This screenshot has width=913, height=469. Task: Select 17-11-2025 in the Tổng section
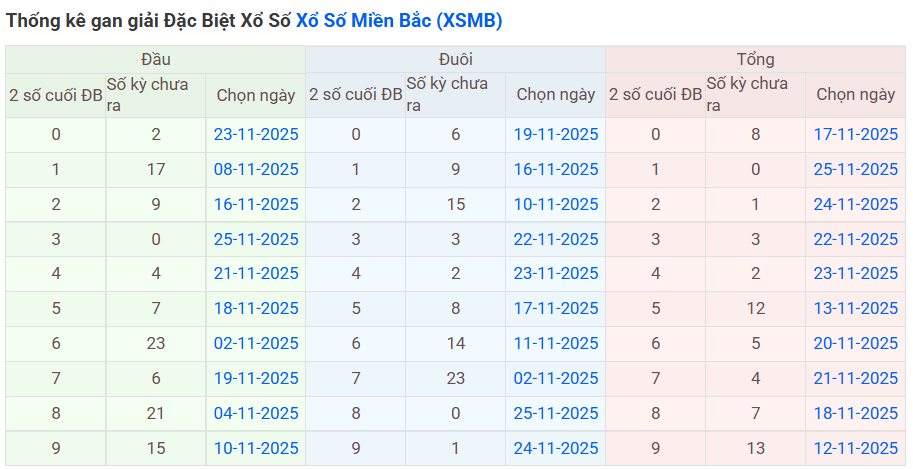[x=855, y=134]
